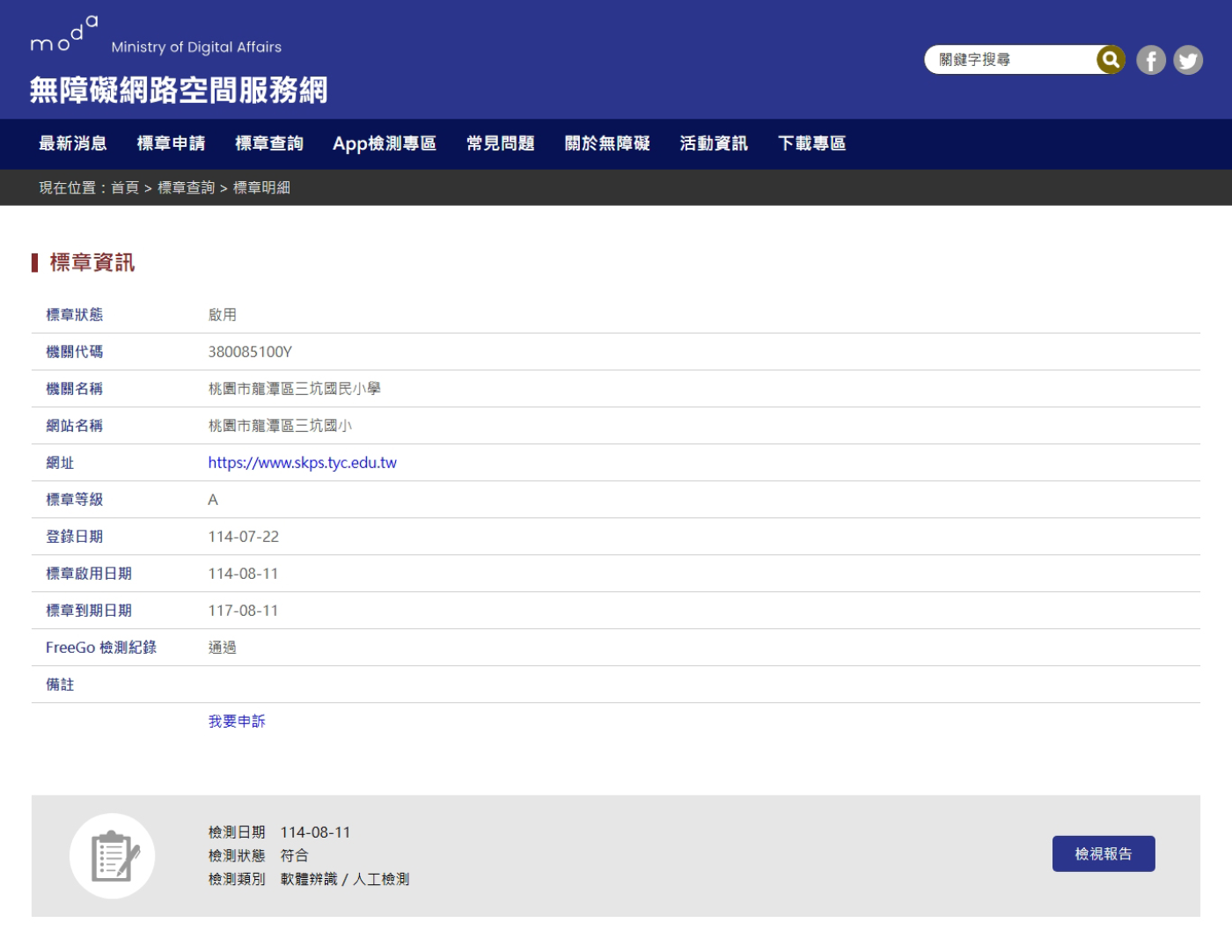Screen dimensions: 1232x952
Task: Open the Twitter icon link
Action: pos(1187,60)
